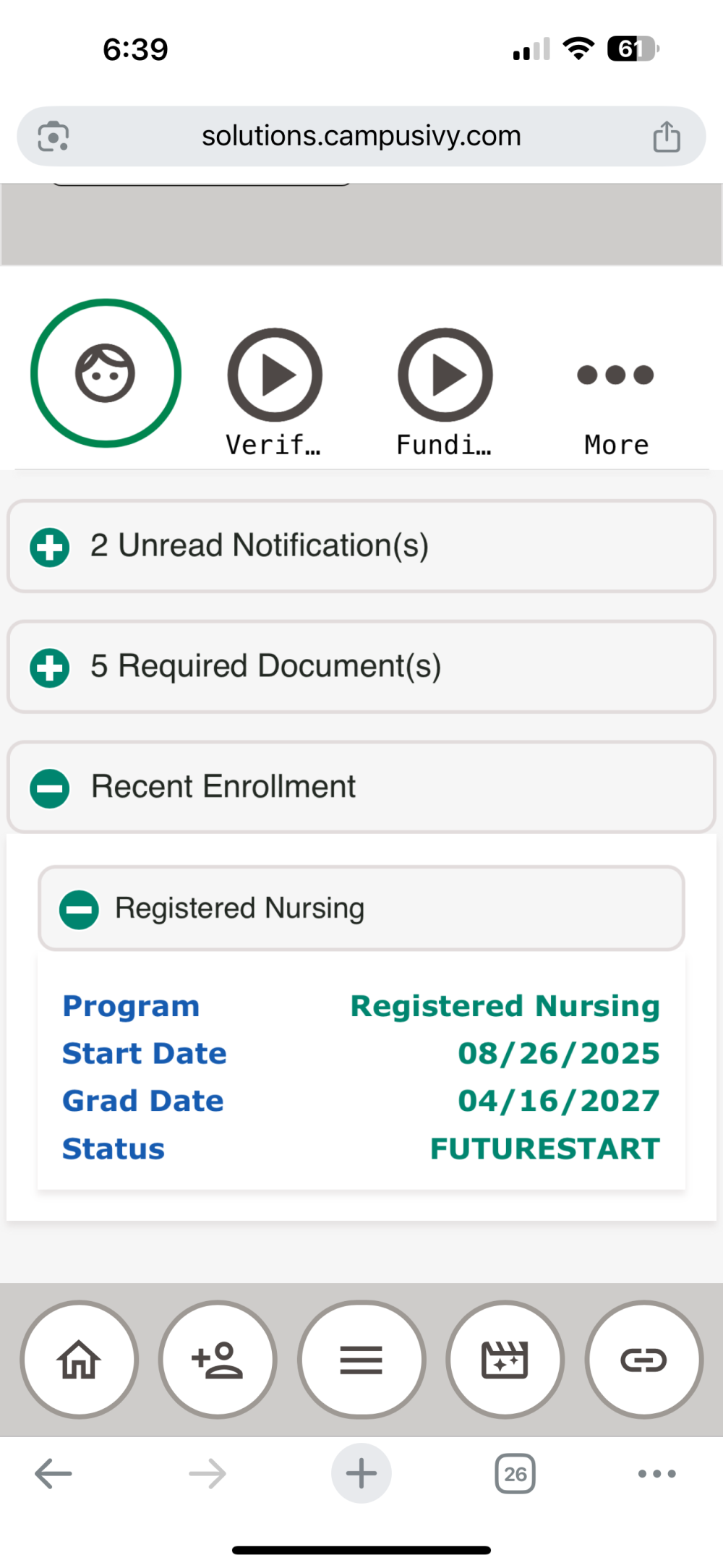Viewport: 723px width, 1568px height.
Task: Play the Fundi… video
Action: 445,375
